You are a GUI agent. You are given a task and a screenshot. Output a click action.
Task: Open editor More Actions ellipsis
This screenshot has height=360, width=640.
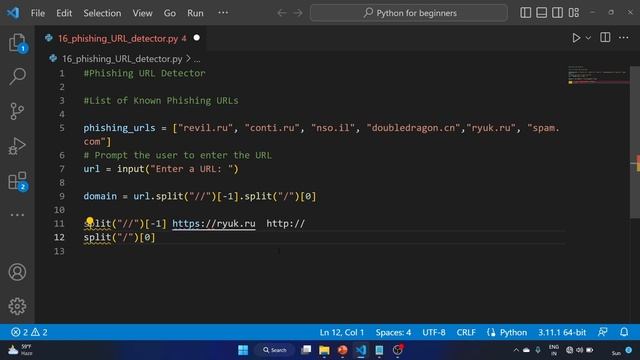[x=623, y=38]
